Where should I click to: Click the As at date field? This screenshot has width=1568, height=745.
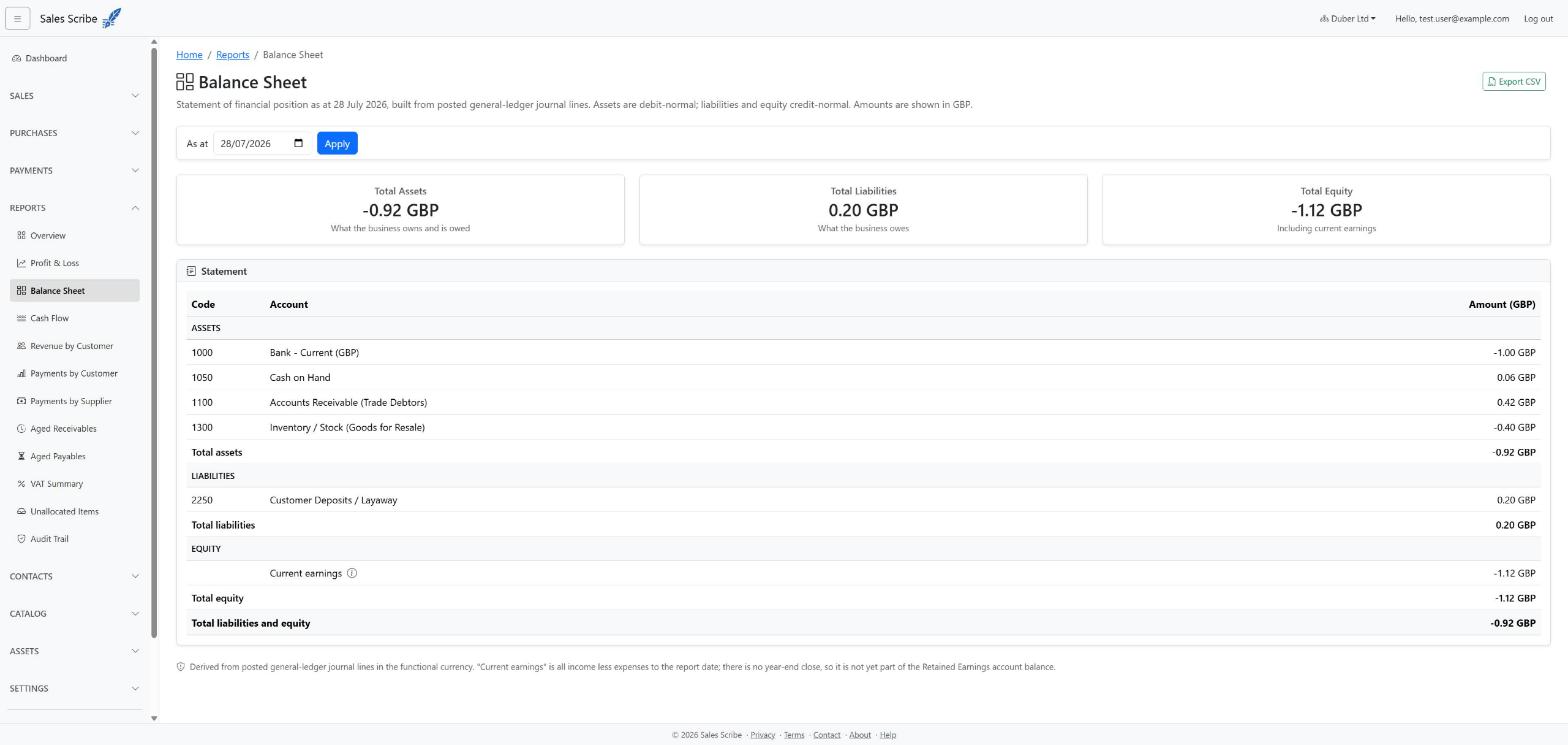(x=262, y=143)
